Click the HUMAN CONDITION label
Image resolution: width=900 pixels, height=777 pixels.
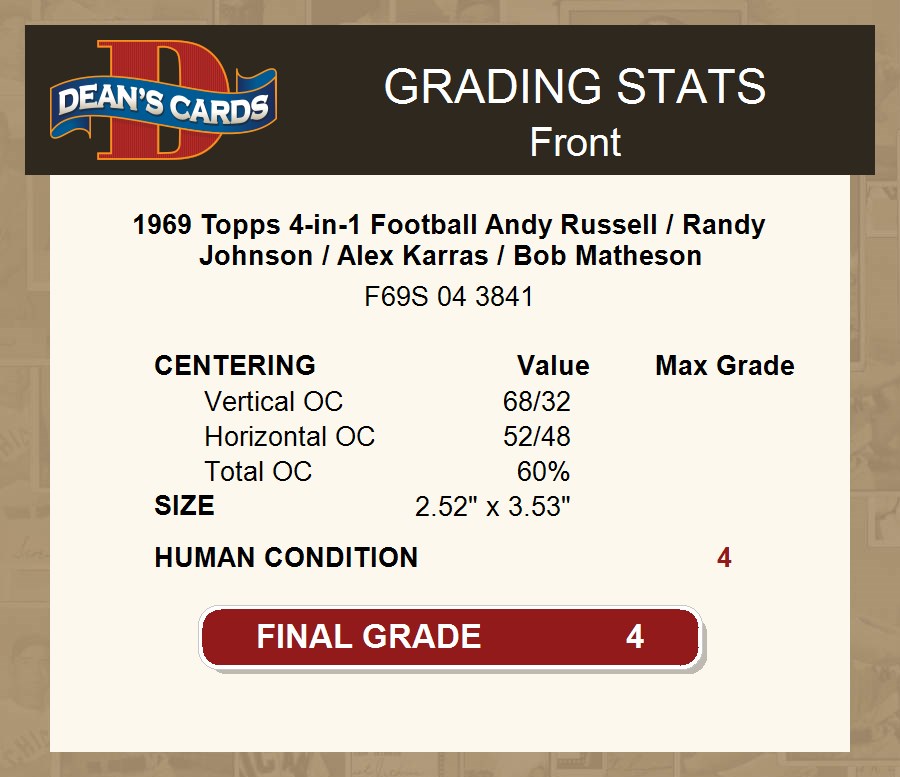pos(286,557)
